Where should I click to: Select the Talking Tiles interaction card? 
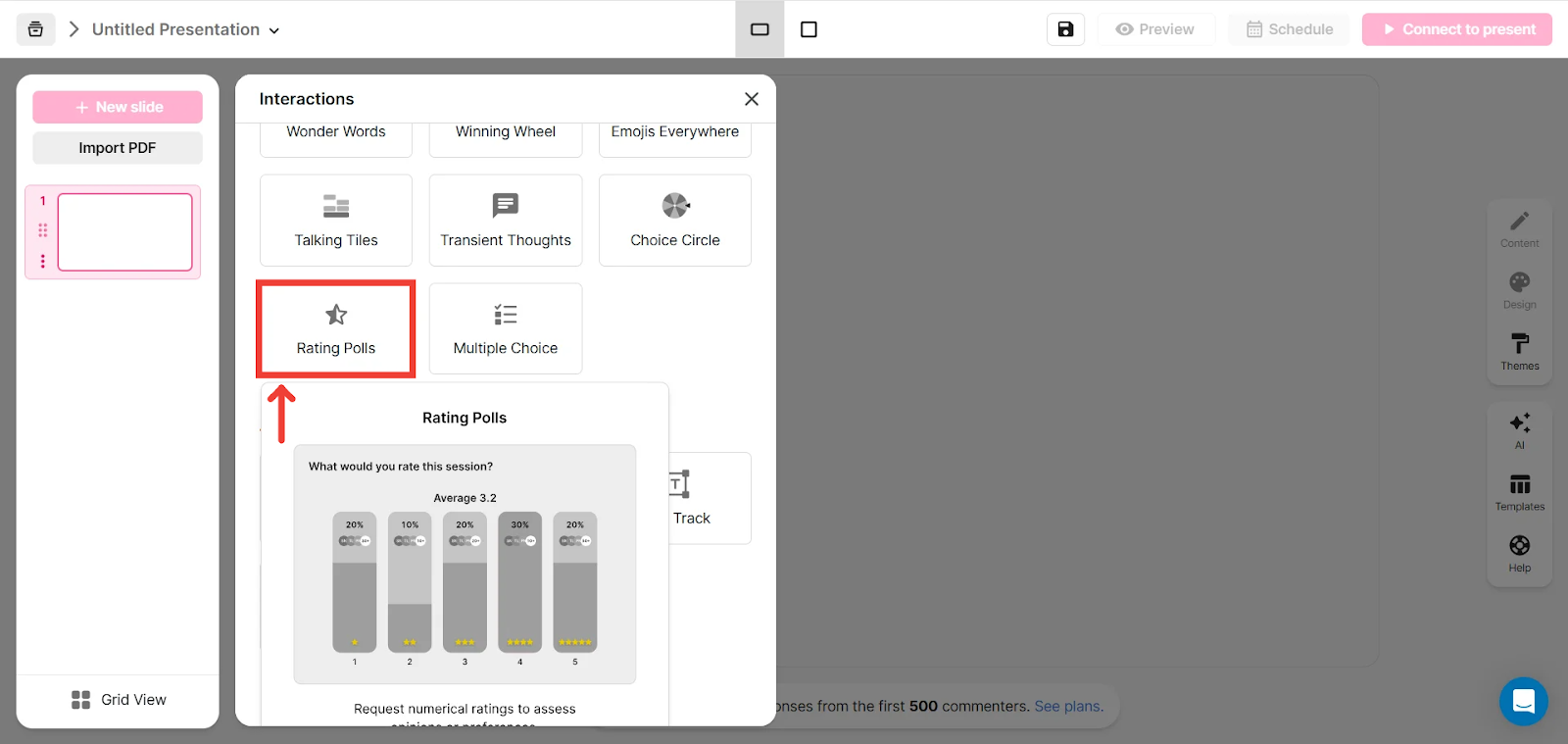click(336, 221)
